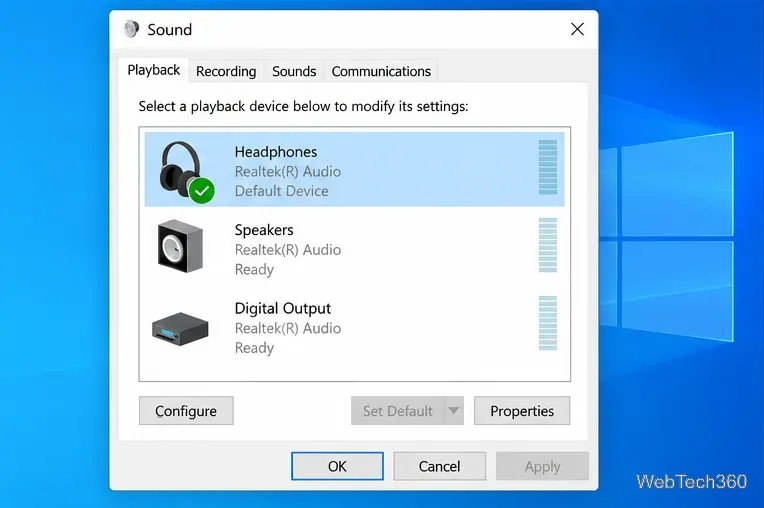Click the Speakers volume level meter

548,245
